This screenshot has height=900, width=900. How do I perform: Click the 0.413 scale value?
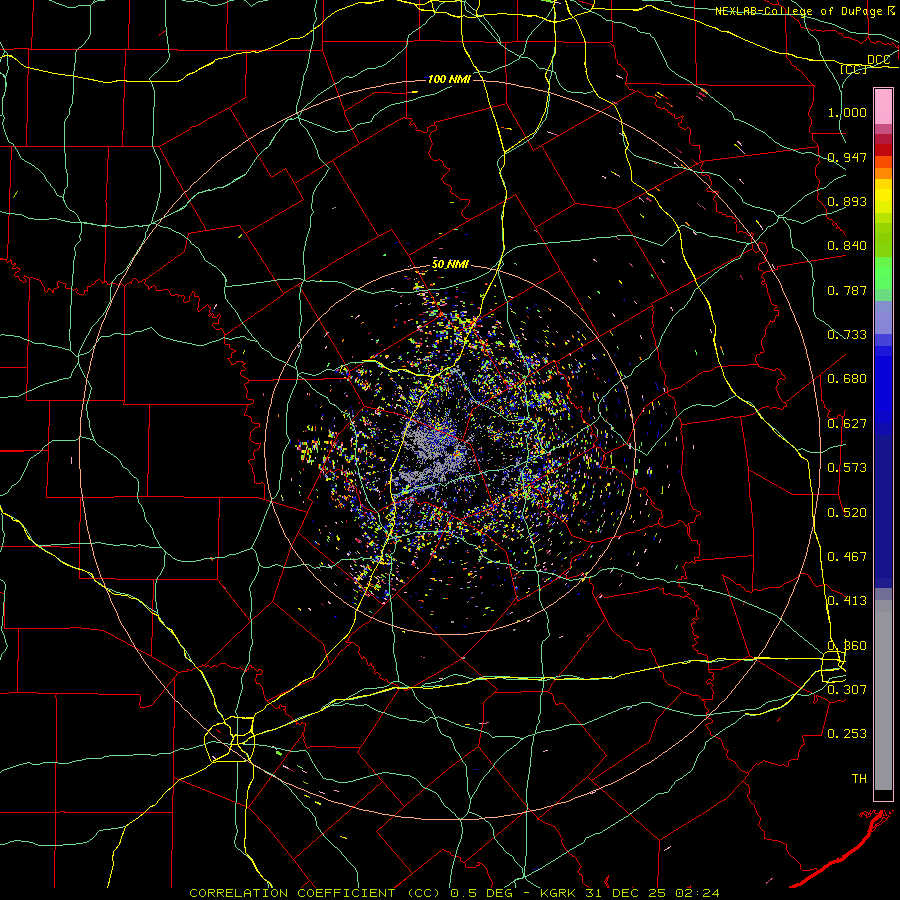(847, 601)
